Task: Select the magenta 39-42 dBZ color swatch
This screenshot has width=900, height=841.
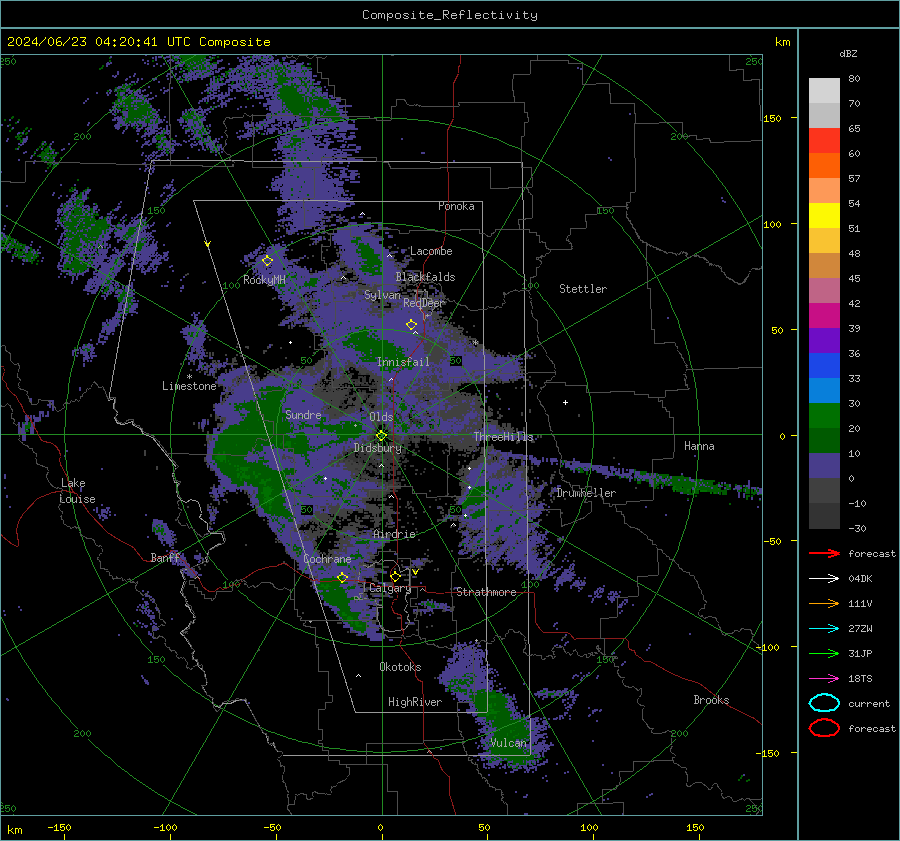Action: point(824,316)
